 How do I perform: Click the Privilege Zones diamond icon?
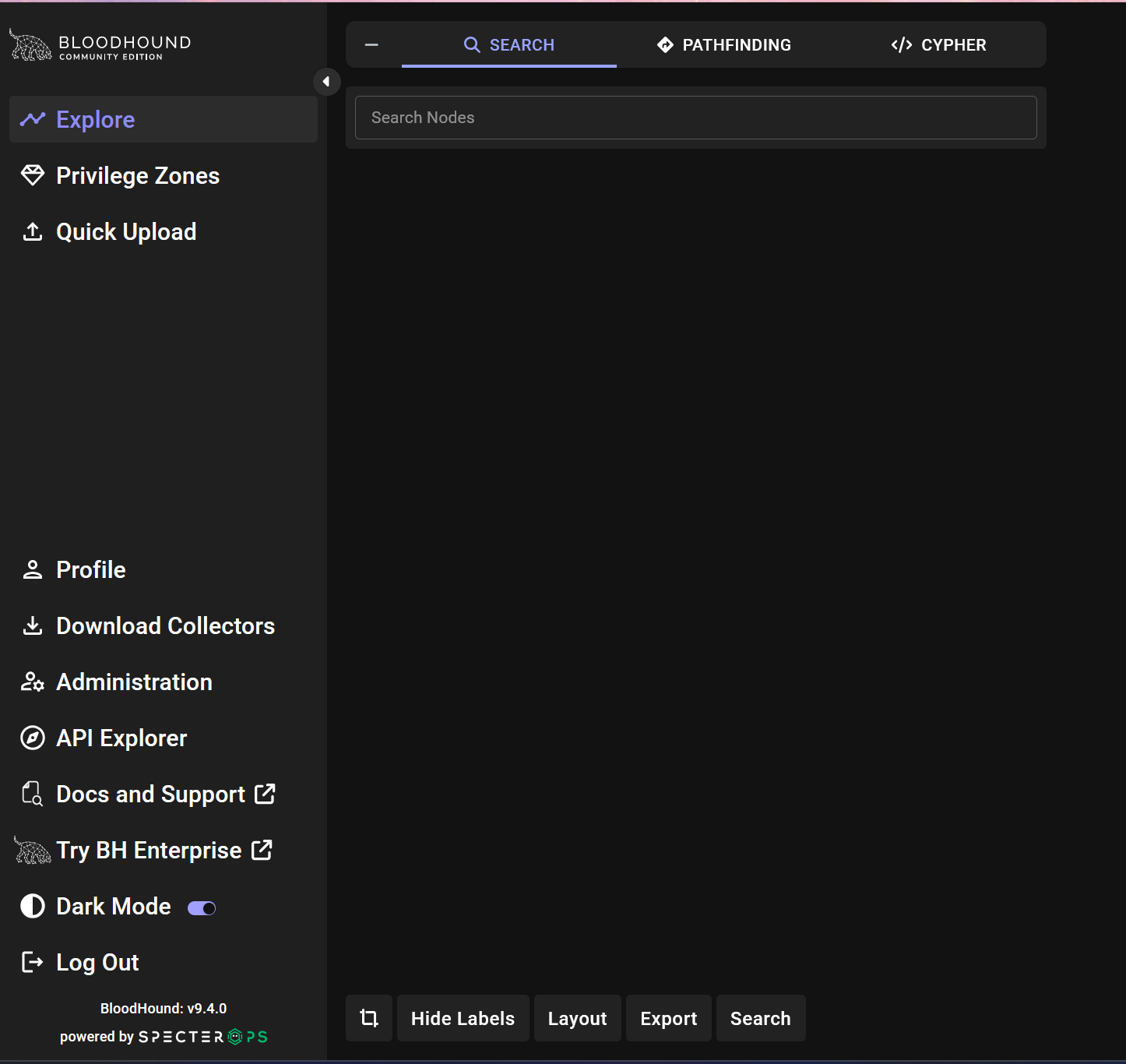point(33,175)
